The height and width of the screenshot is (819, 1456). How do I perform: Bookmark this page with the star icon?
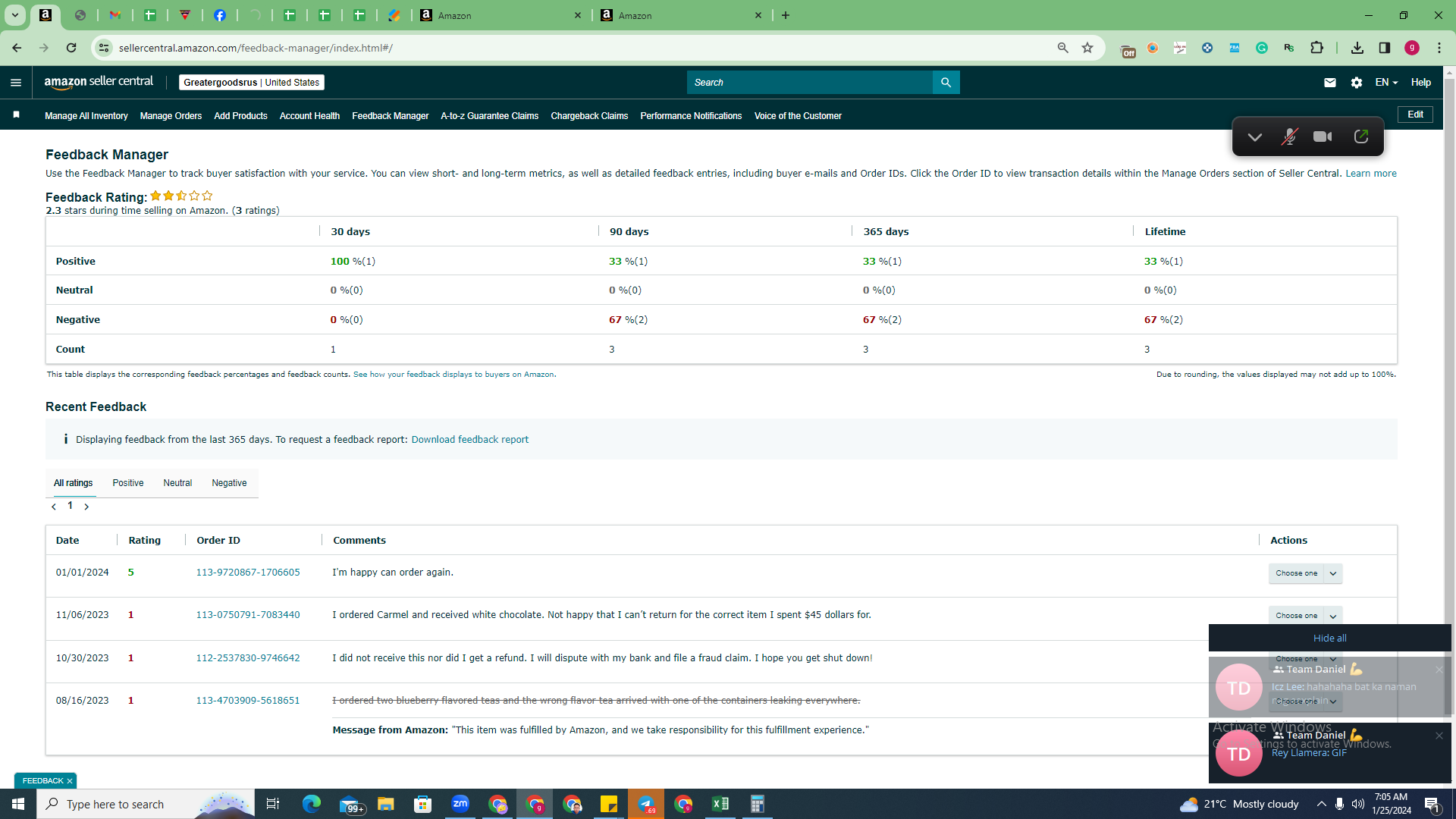click(1087, 48)
